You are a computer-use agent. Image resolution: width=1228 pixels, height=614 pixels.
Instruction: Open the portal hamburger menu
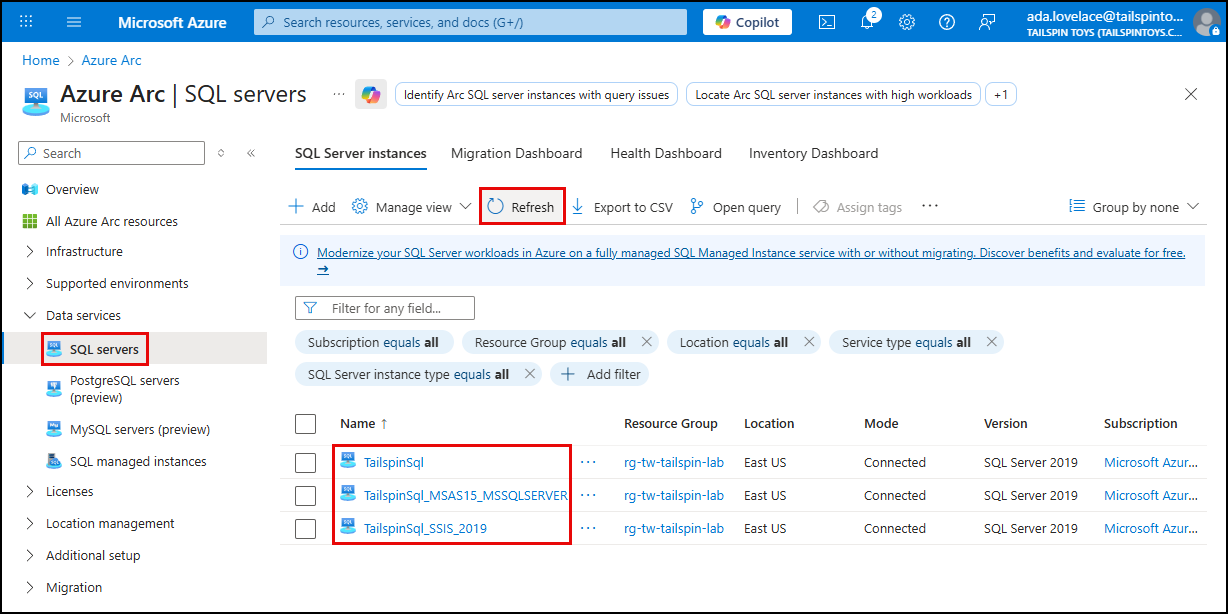point(73,21)
